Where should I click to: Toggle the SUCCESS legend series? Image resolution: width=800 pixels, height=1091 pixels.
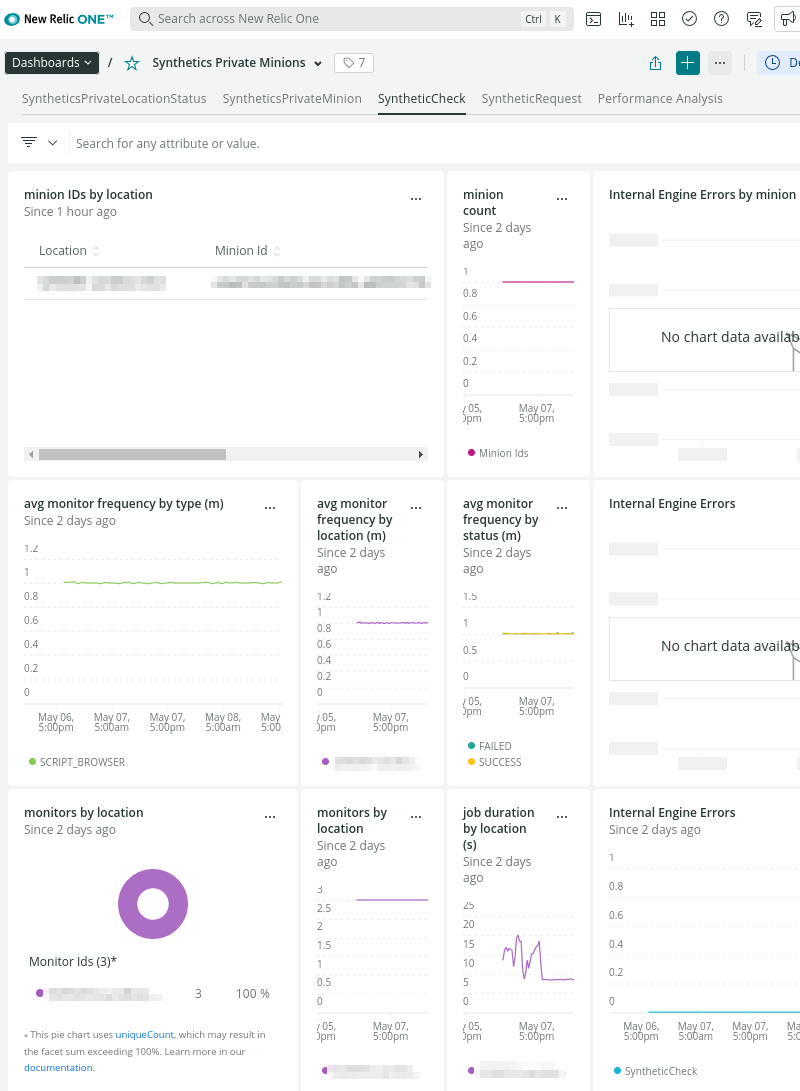point(499,762)
